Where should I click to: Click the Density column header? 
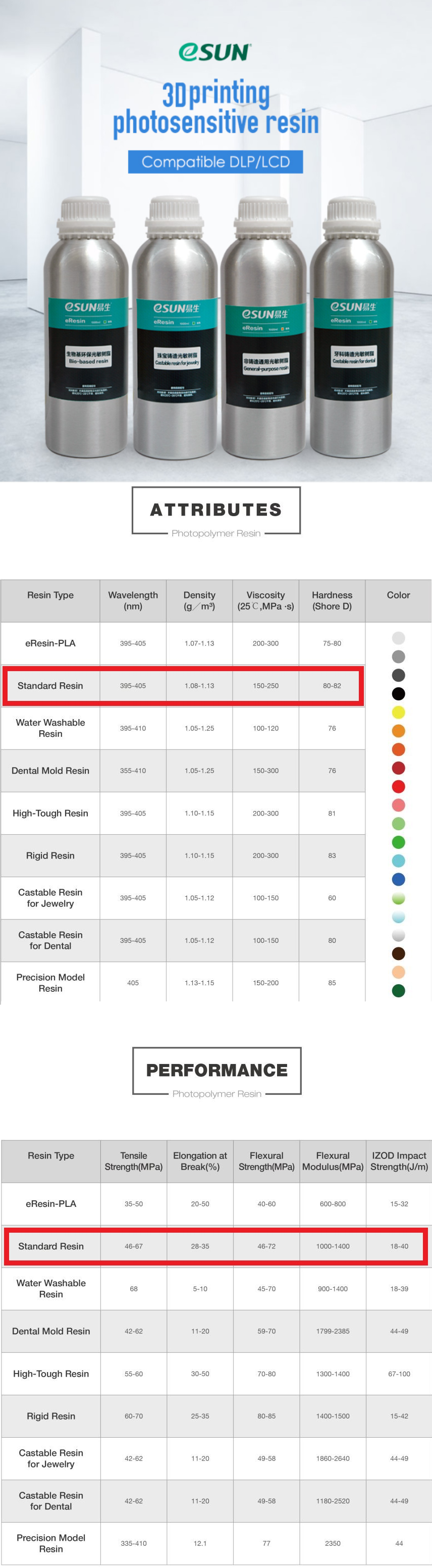click(x=199, y=600)
